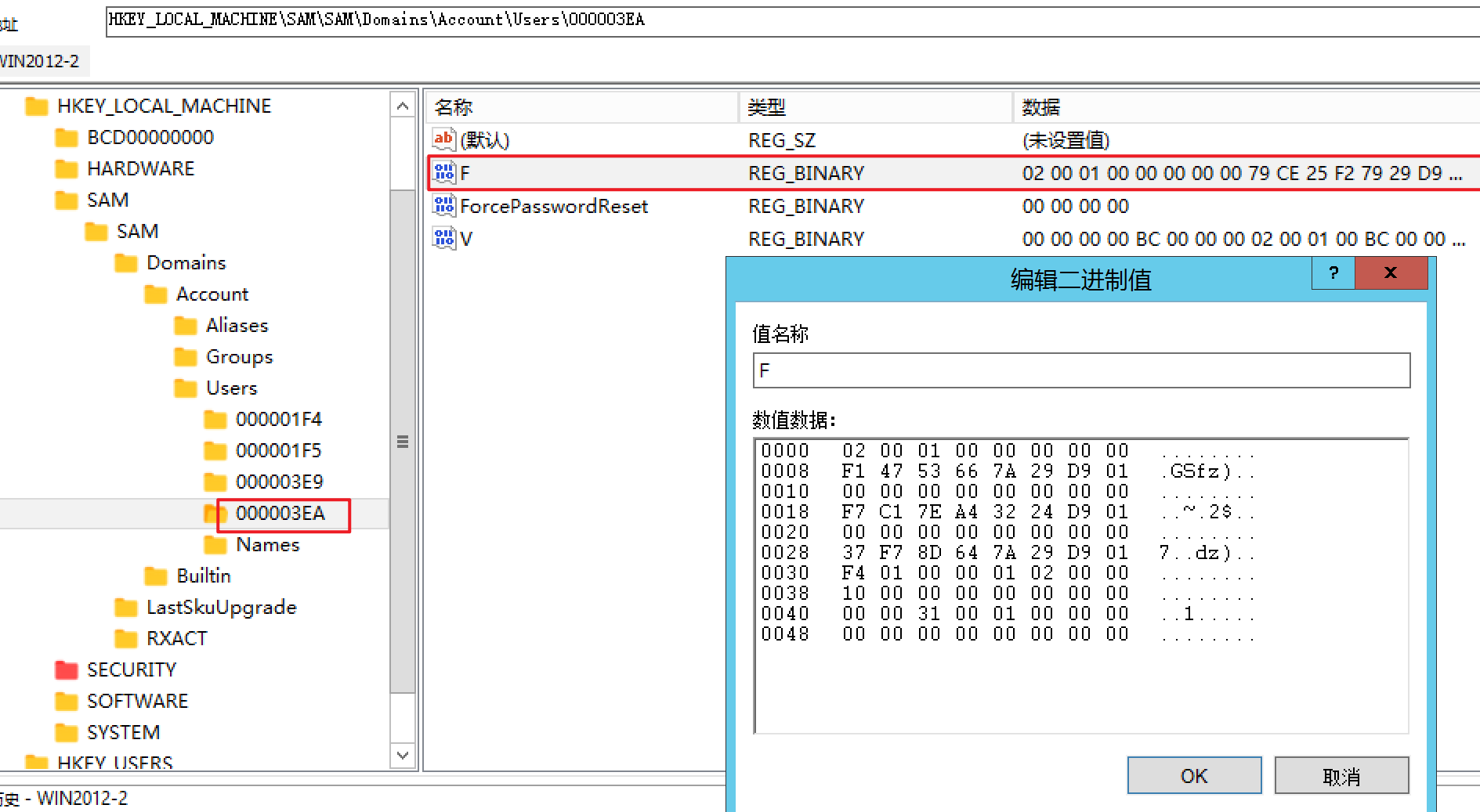Select the 000003EA key in tree

[x=280, y=513]
